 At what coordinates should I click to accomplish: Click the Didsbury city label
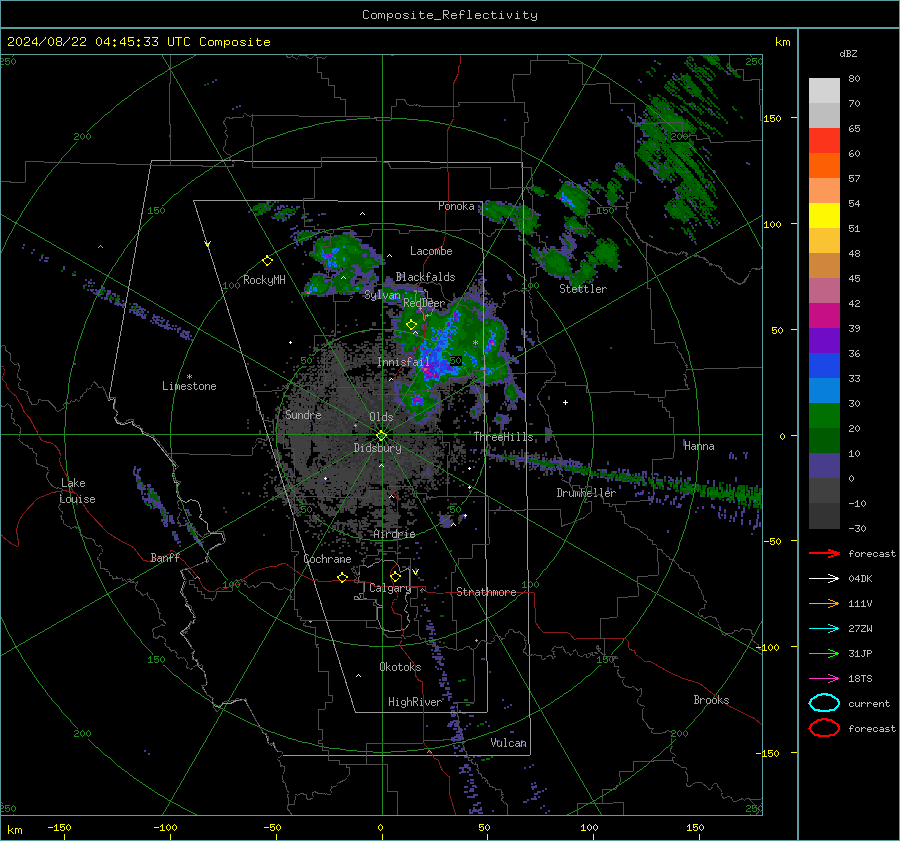[x=377, y=448]
